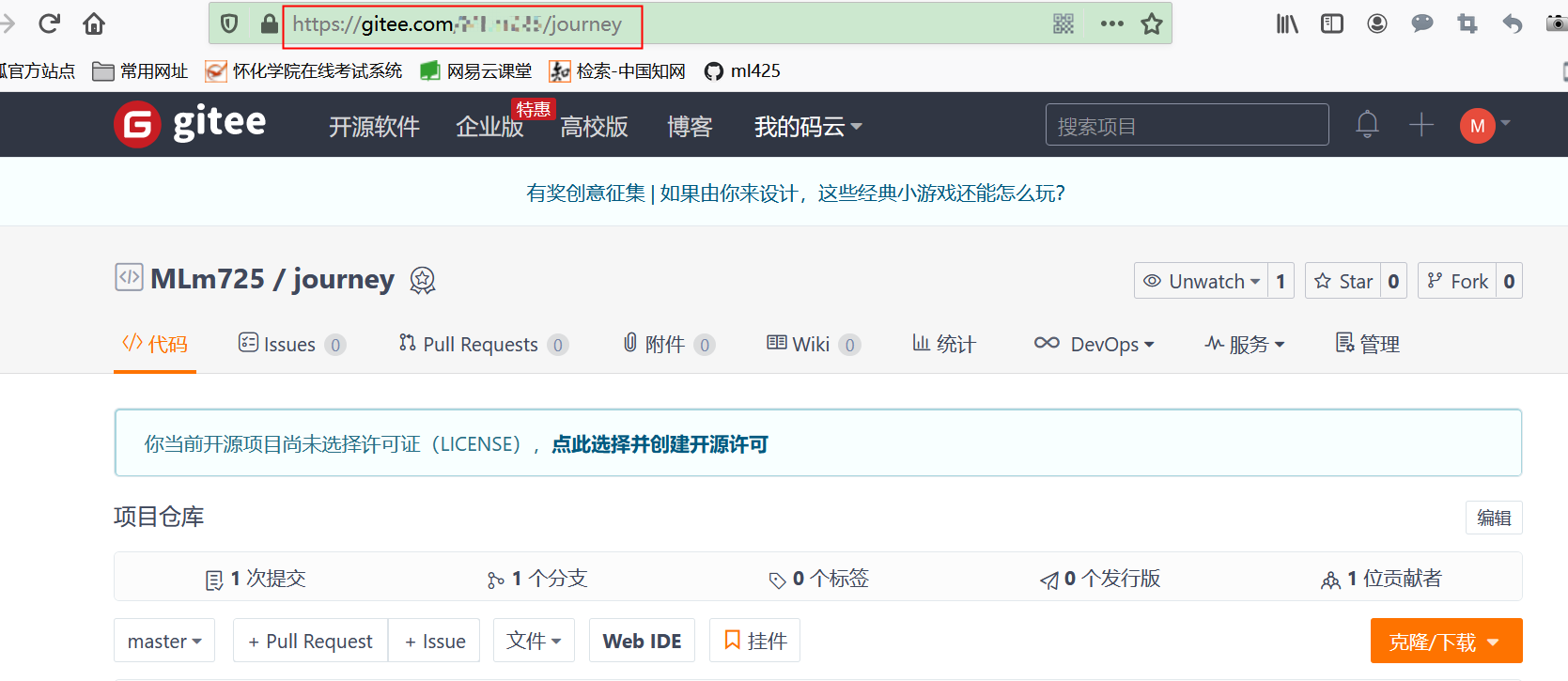1568x681 pixels.
Task: Open the journey repository title link
Action: 344,279
